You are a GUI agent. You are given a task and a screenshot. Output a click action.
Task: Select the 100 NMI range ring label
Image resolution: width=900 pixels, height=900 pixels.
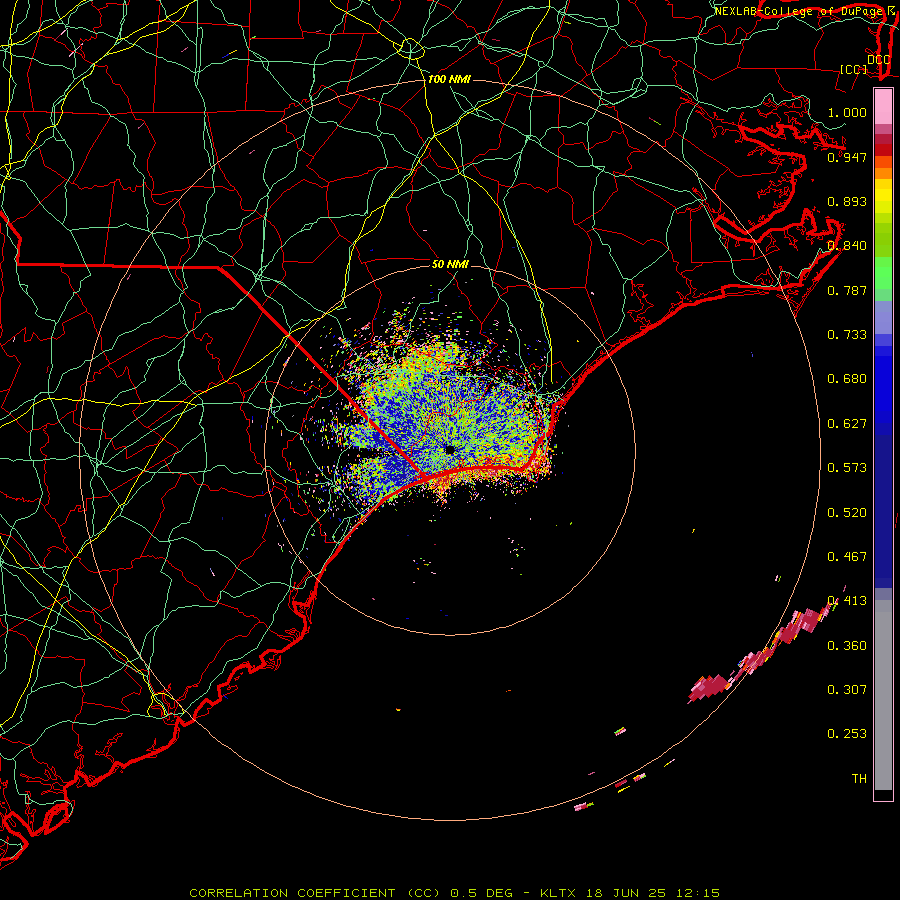click(x=449, y=79)
